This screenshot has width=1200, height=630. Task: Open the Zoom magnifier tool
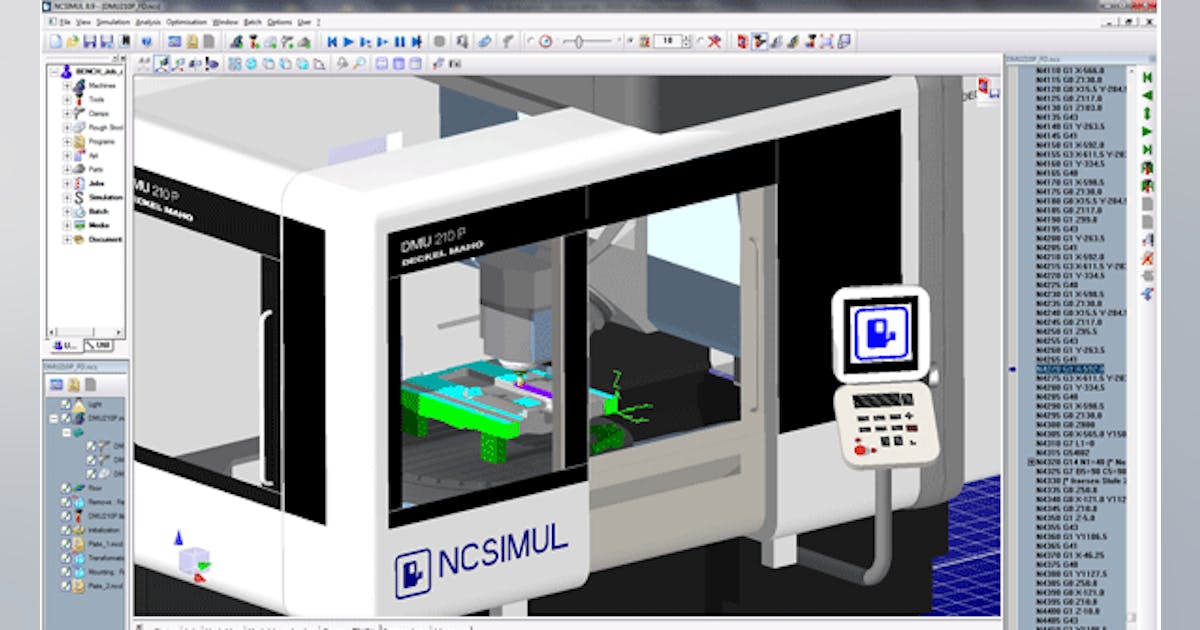359,62
